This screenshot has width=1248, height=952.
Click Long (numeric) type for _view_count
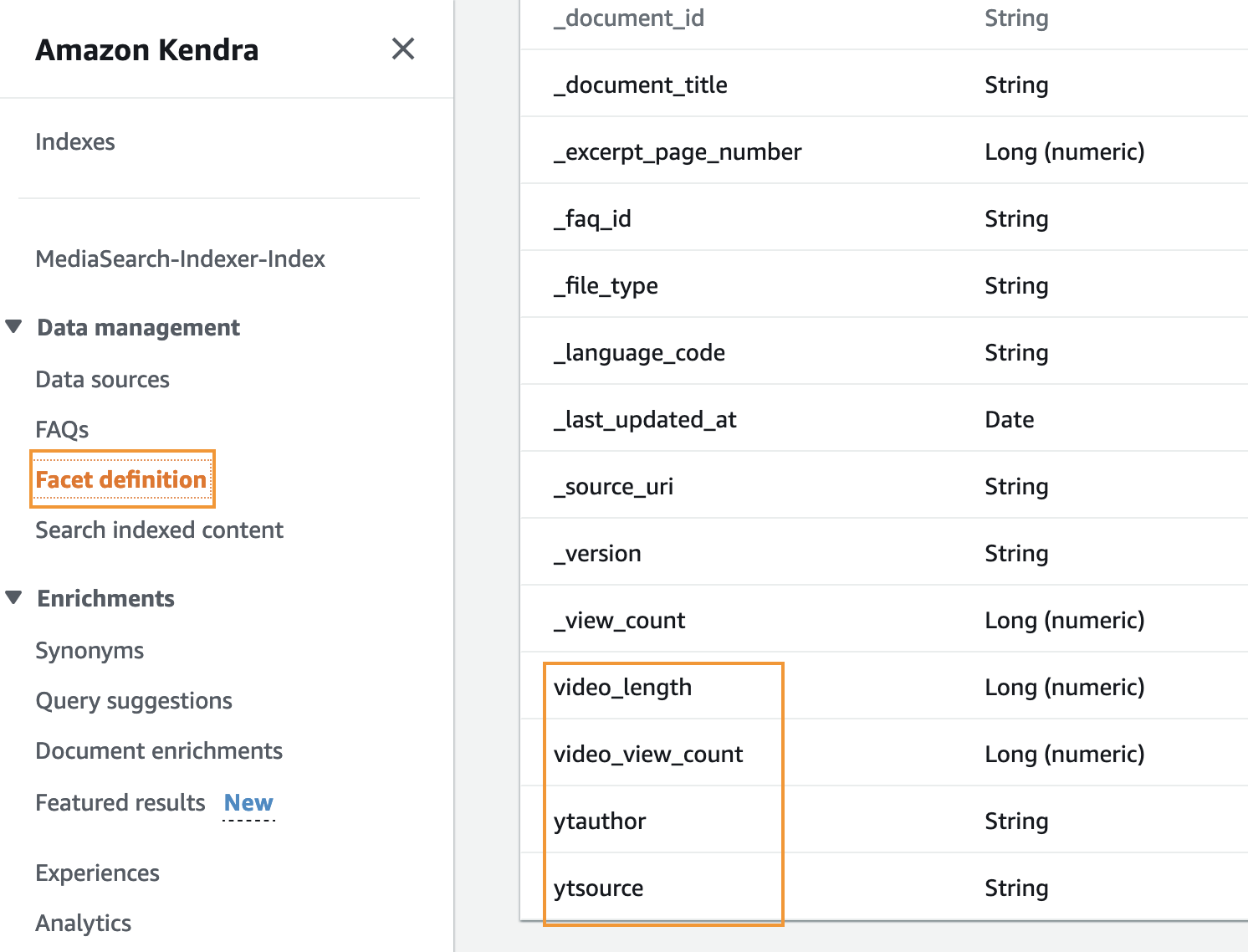coord(1065,621)
